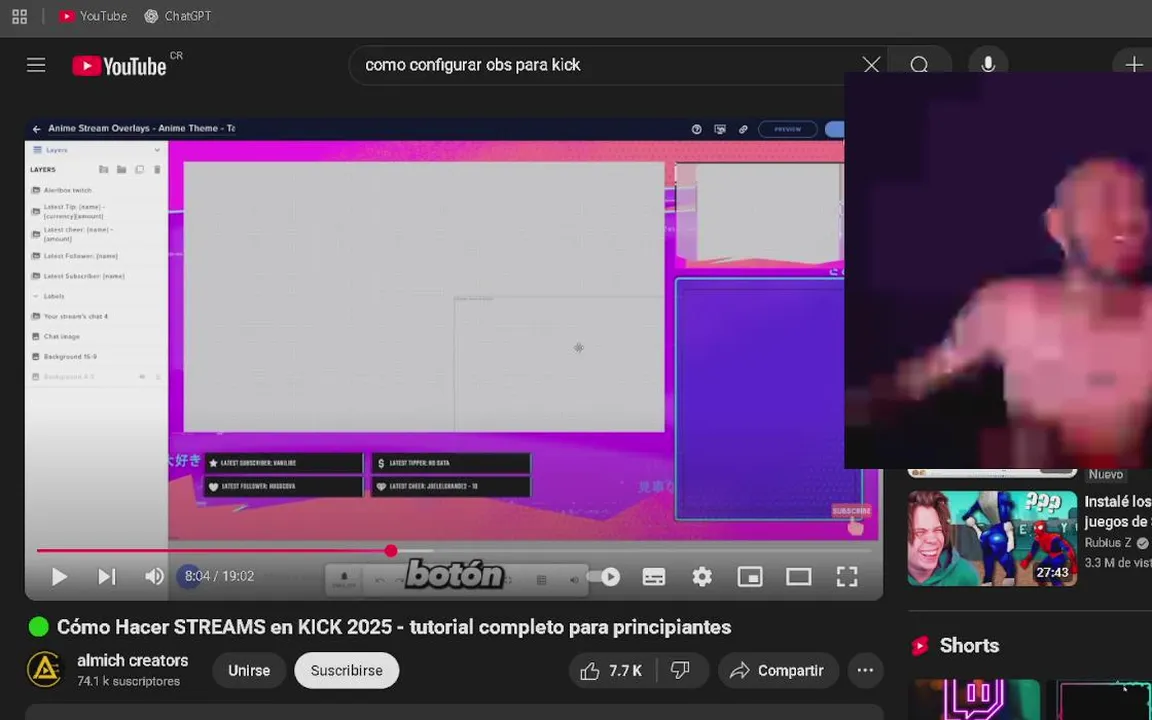
Task: Clear the search query with the X
Action: (871, 65)
